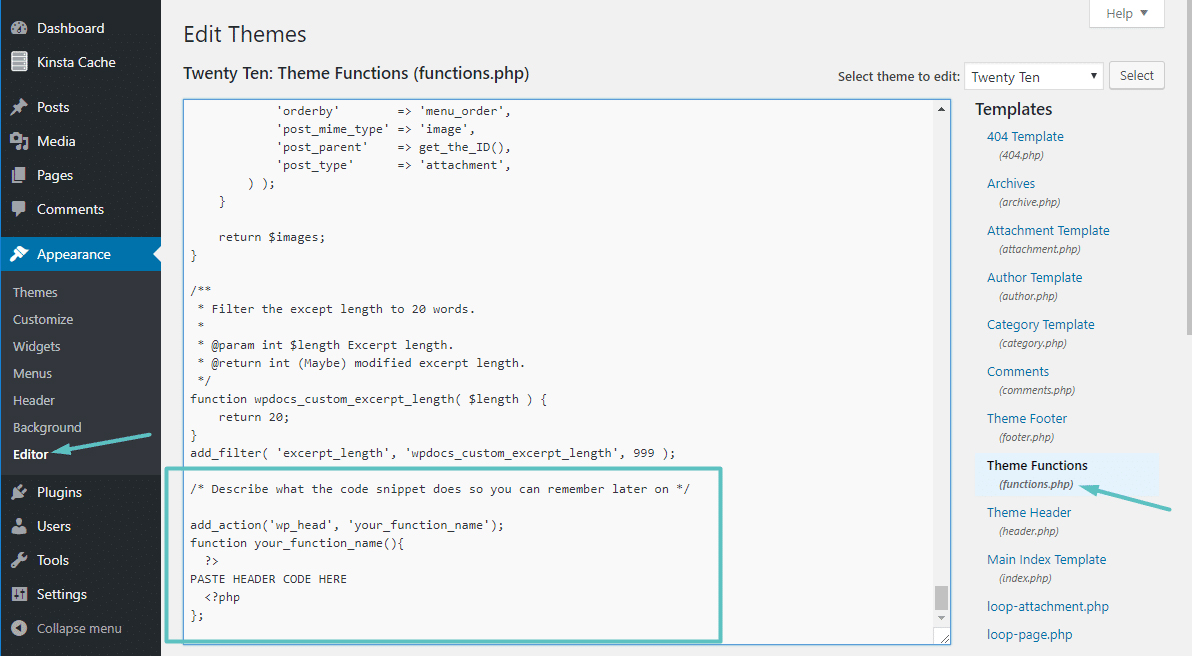
Task: Click inside the functions.php code editor
Action: pyautogui.click(x=559, y=372)
